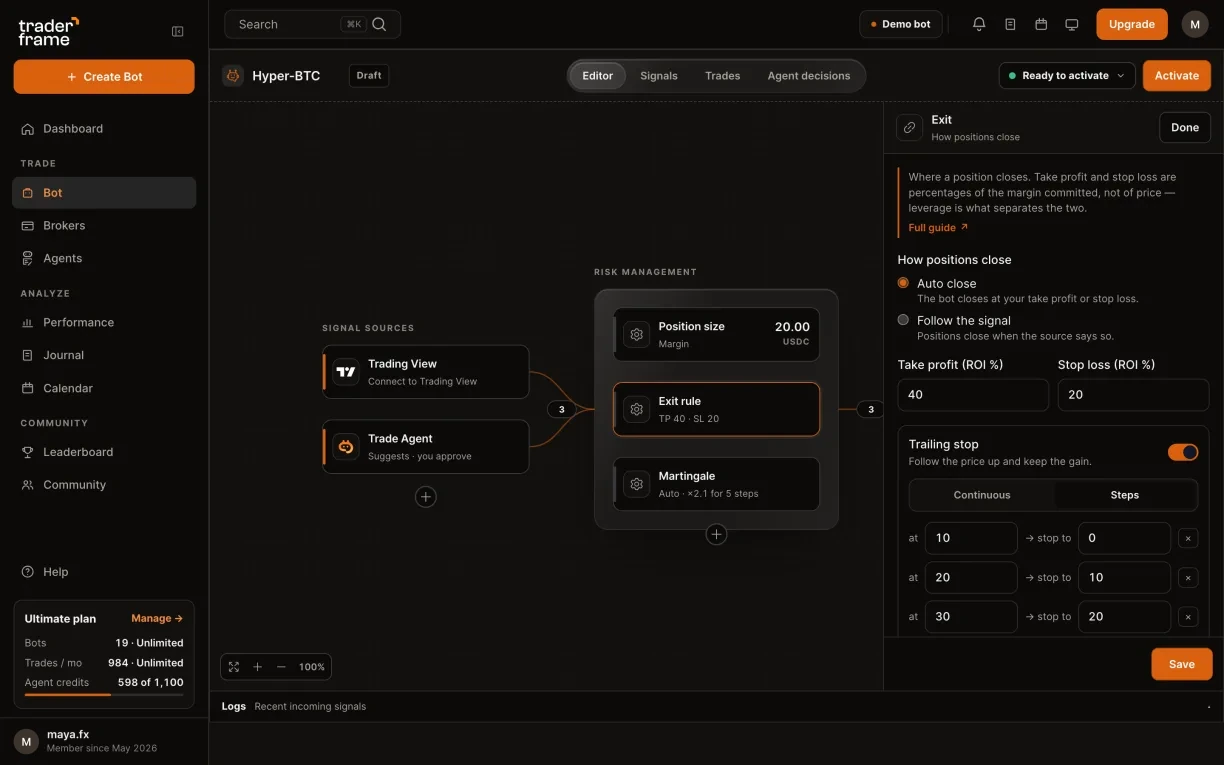
Task: Open the Full guide link
Action: (x=938, y=228)
